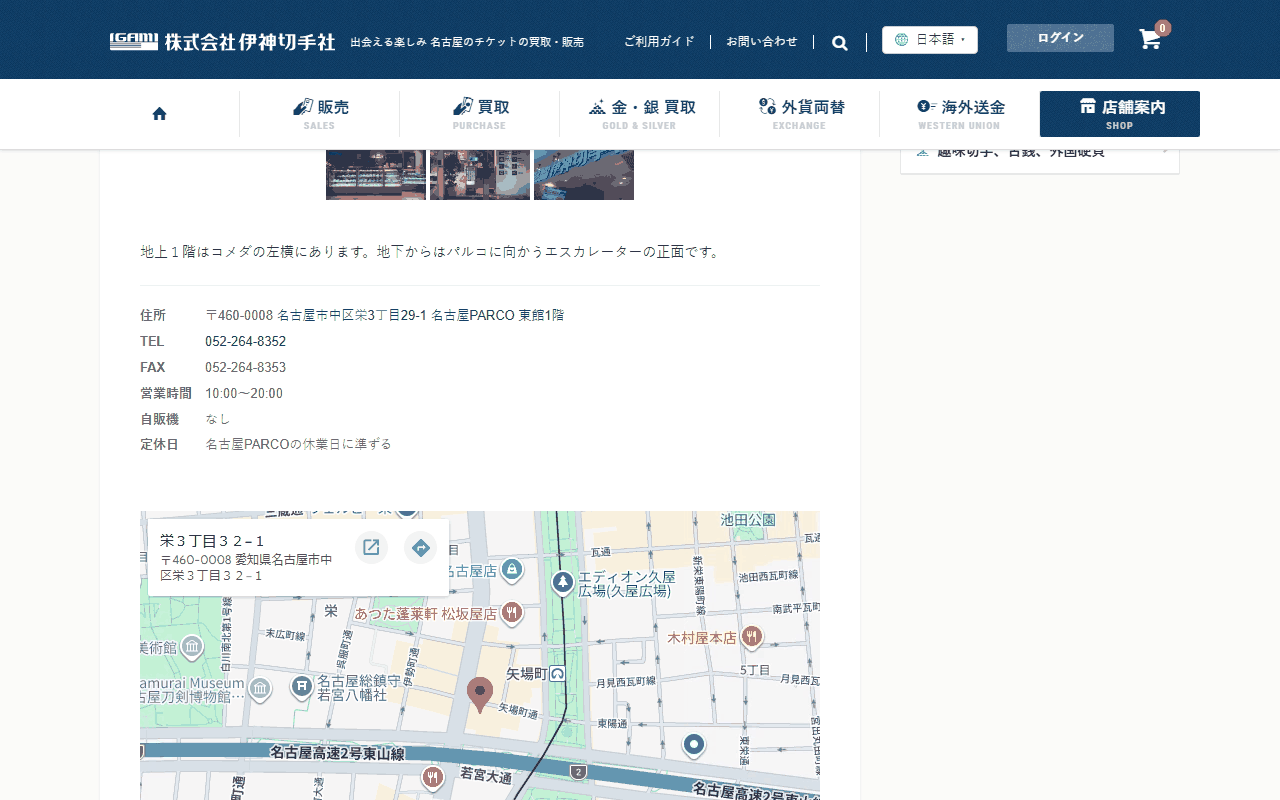Click エディオン久屋広場 park marker
1280x800 pixels.
tap(563, 582)
